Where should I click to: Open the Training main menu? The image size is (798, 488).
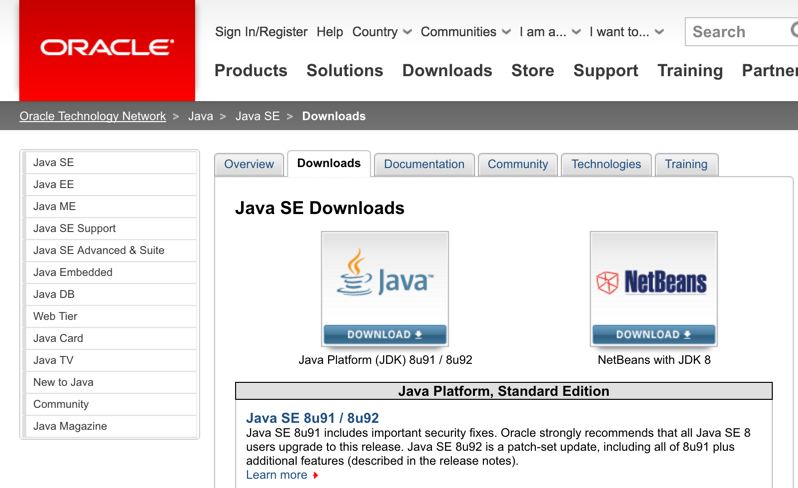pyautogui.click(x=690, y=70)
